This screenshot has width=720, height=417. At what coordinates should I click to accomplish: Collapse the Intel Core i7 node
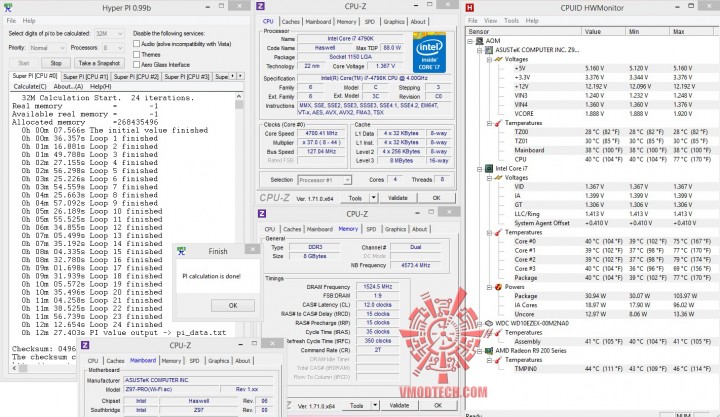pos(479,169)
